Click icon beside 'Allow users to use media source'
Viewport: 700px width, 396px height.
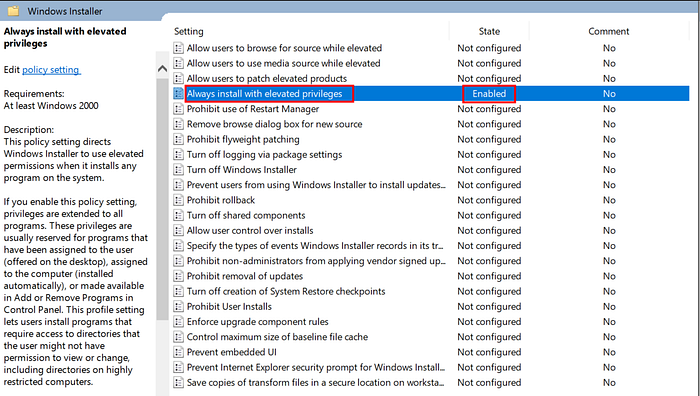[x=179, y=63]
